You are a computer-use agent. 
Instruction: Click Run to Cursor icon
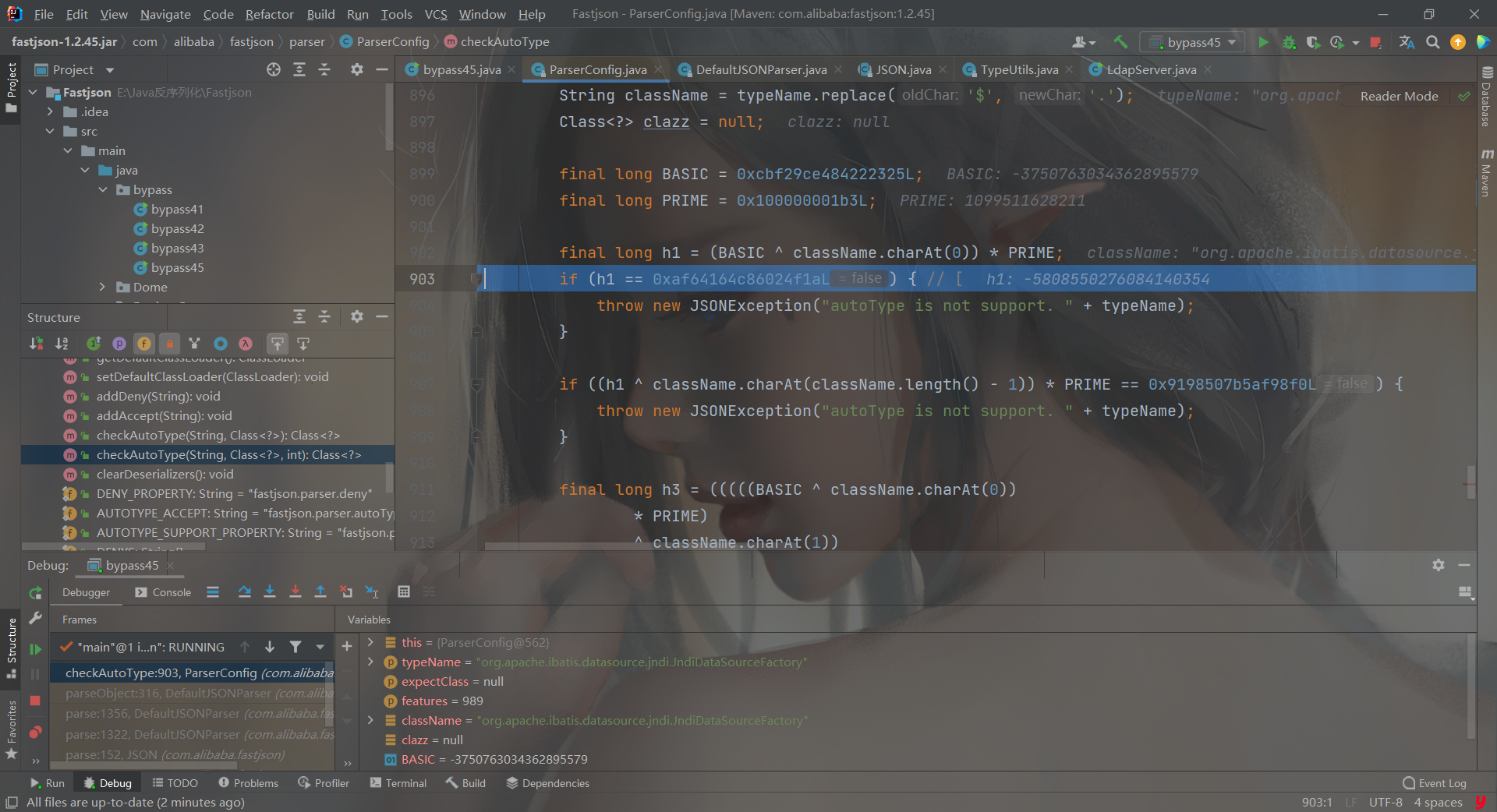point(372,592)
